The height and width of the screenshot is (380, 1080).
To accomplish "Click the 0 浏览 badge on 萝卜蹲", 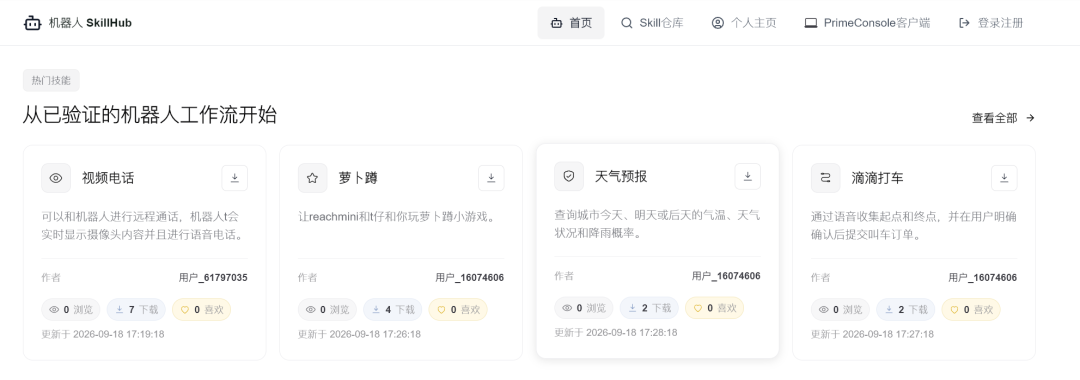I will (328, 310).
